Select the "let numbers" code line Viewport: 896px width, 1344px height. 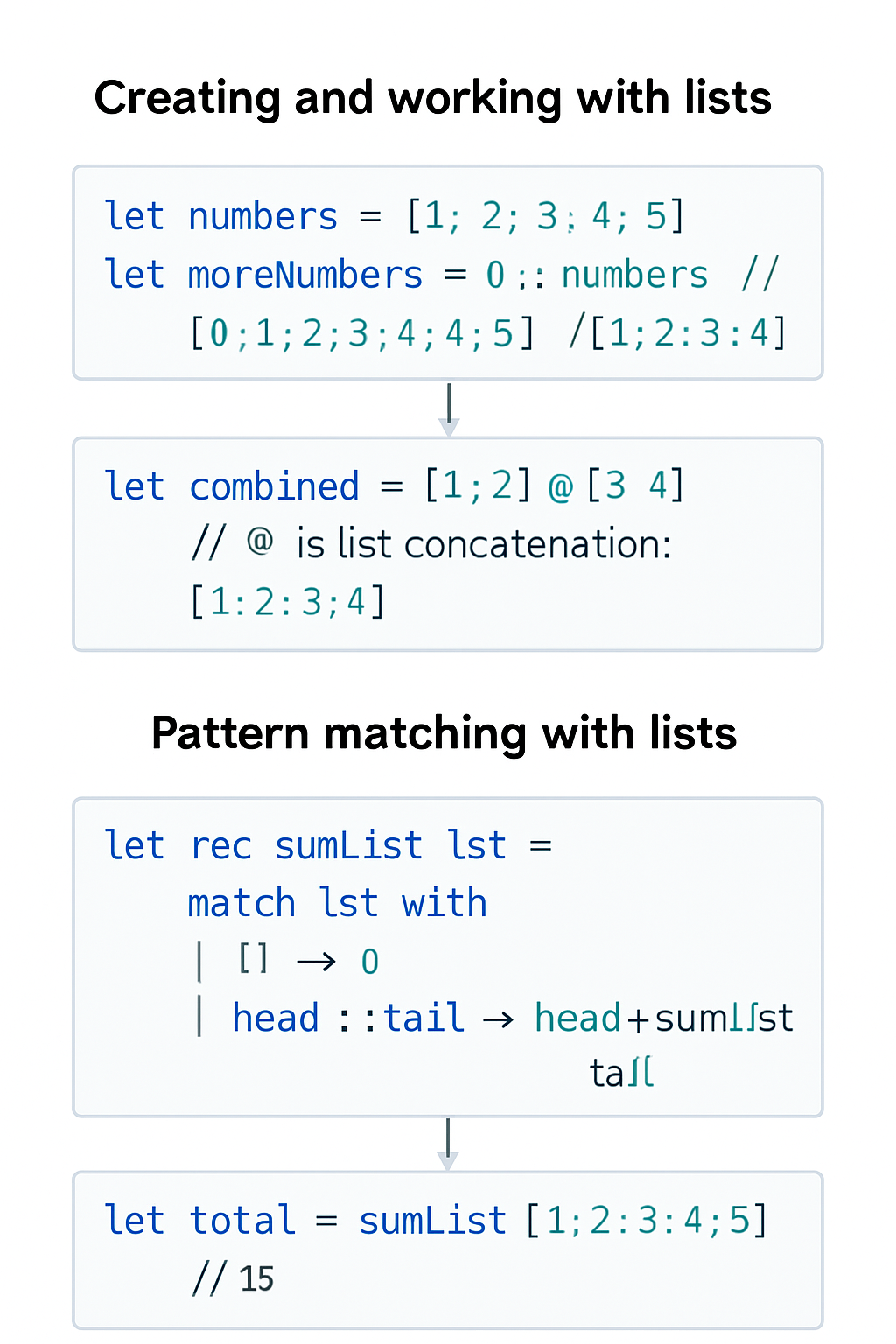(394, 216)
